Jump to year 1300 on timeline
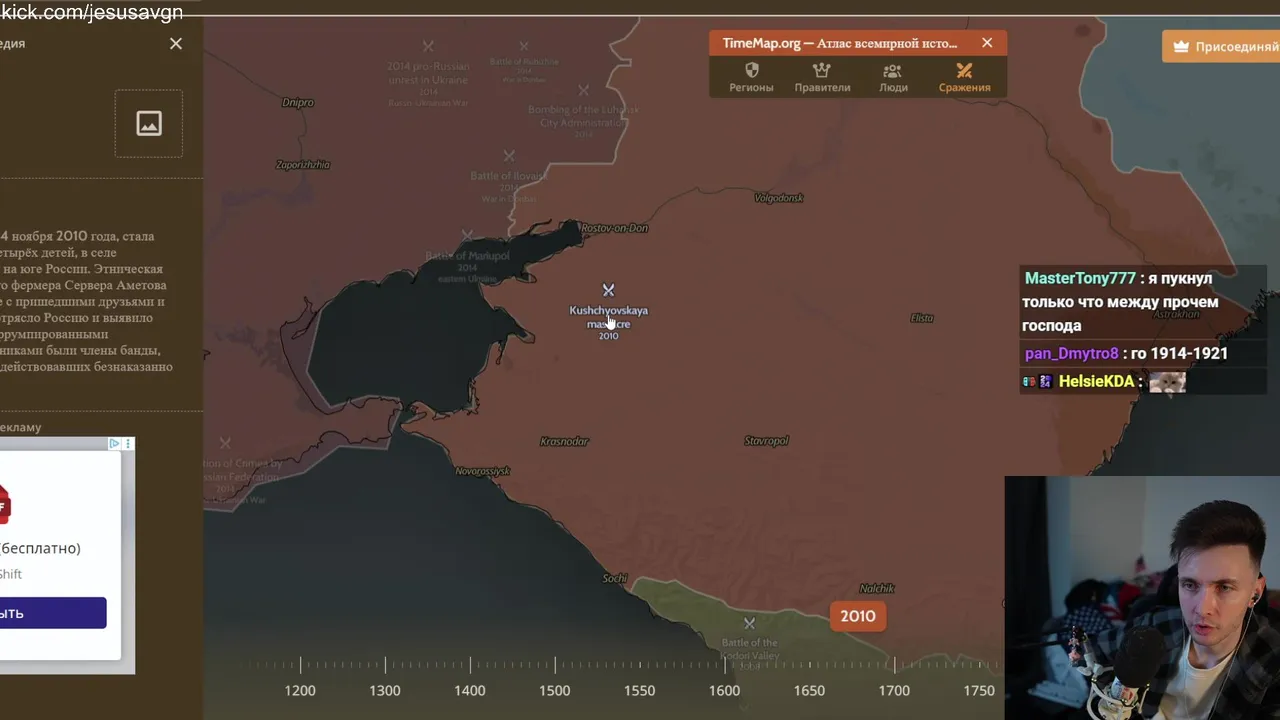Viewport: 1280px width, 720px height. 385,690
